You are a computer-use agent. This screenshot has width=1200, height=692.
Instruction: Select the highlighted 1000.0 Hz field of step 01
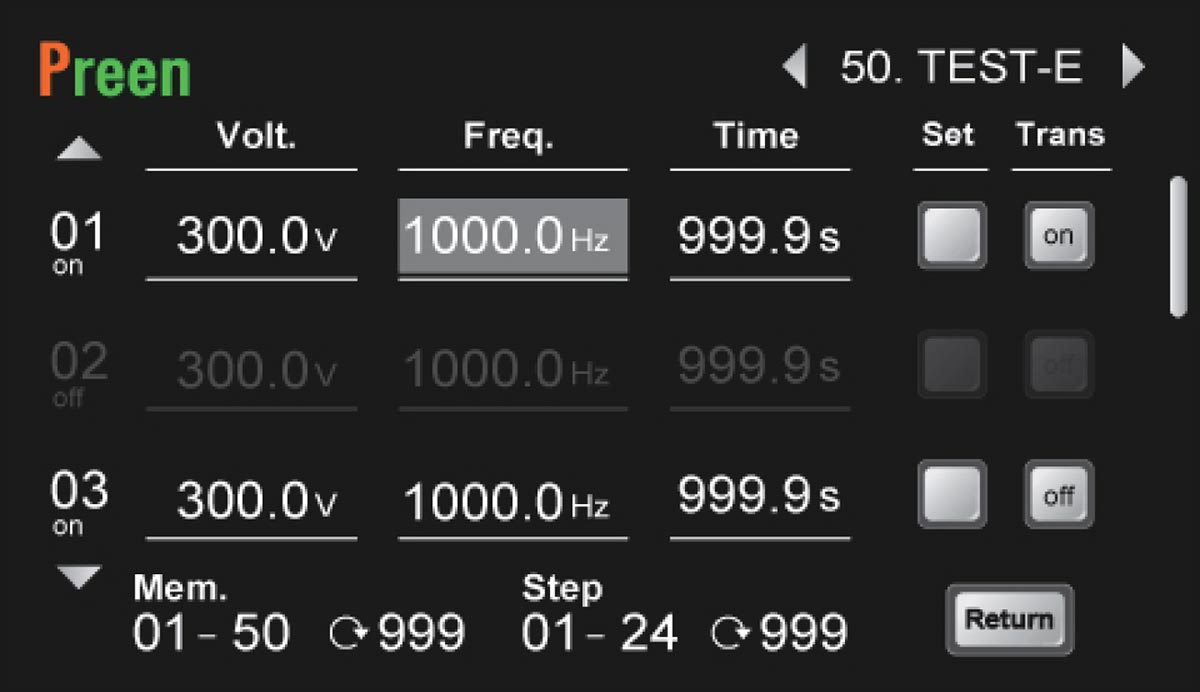point(513,237)
